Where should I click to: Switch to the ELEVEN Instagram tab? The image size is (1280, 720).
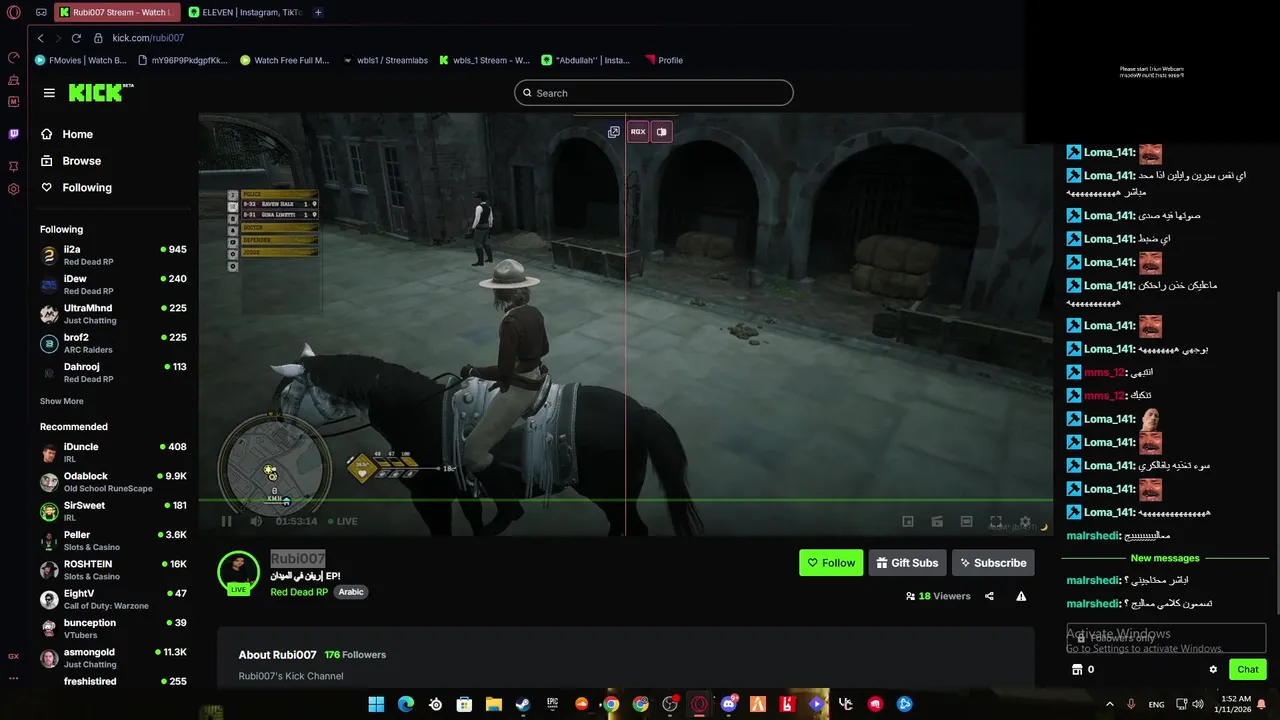point(245,12)
